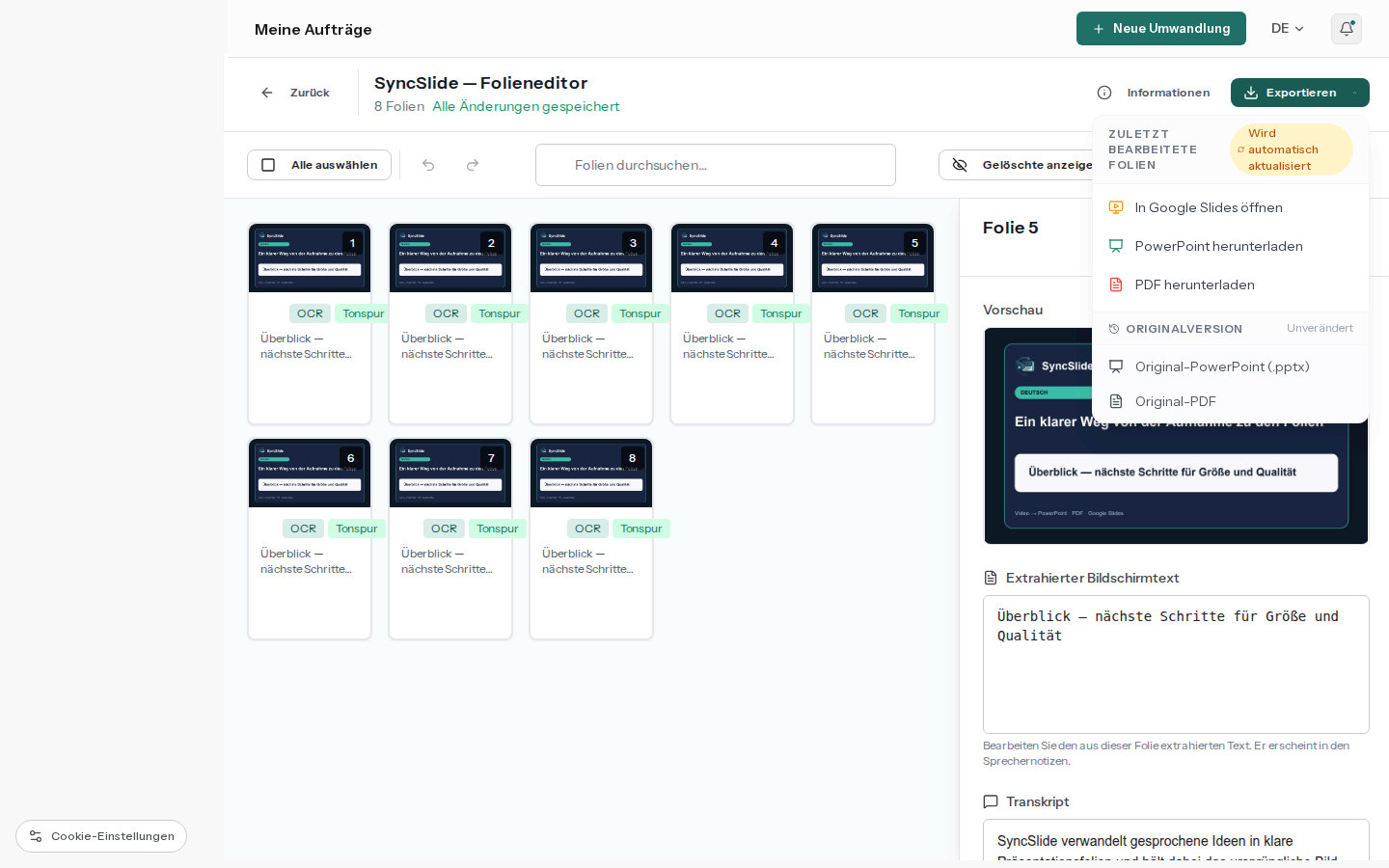Screen dimensions: 1389x868
Task: Click the Informationen info icon
Action: (1104, 93)
